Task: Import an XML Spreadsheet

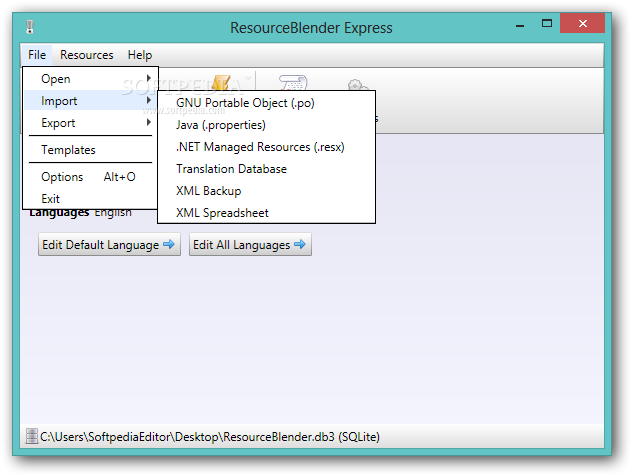Action: tap(266, 212)
